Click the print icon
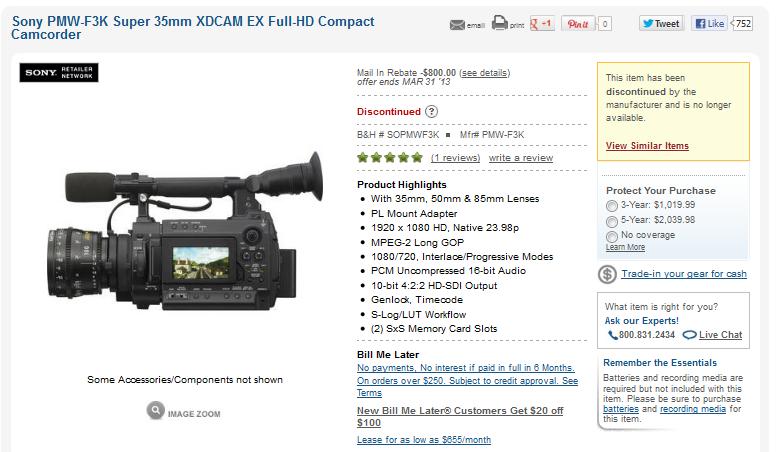The height and width of the screenshot is (452, 783). [x=499, y=23]
